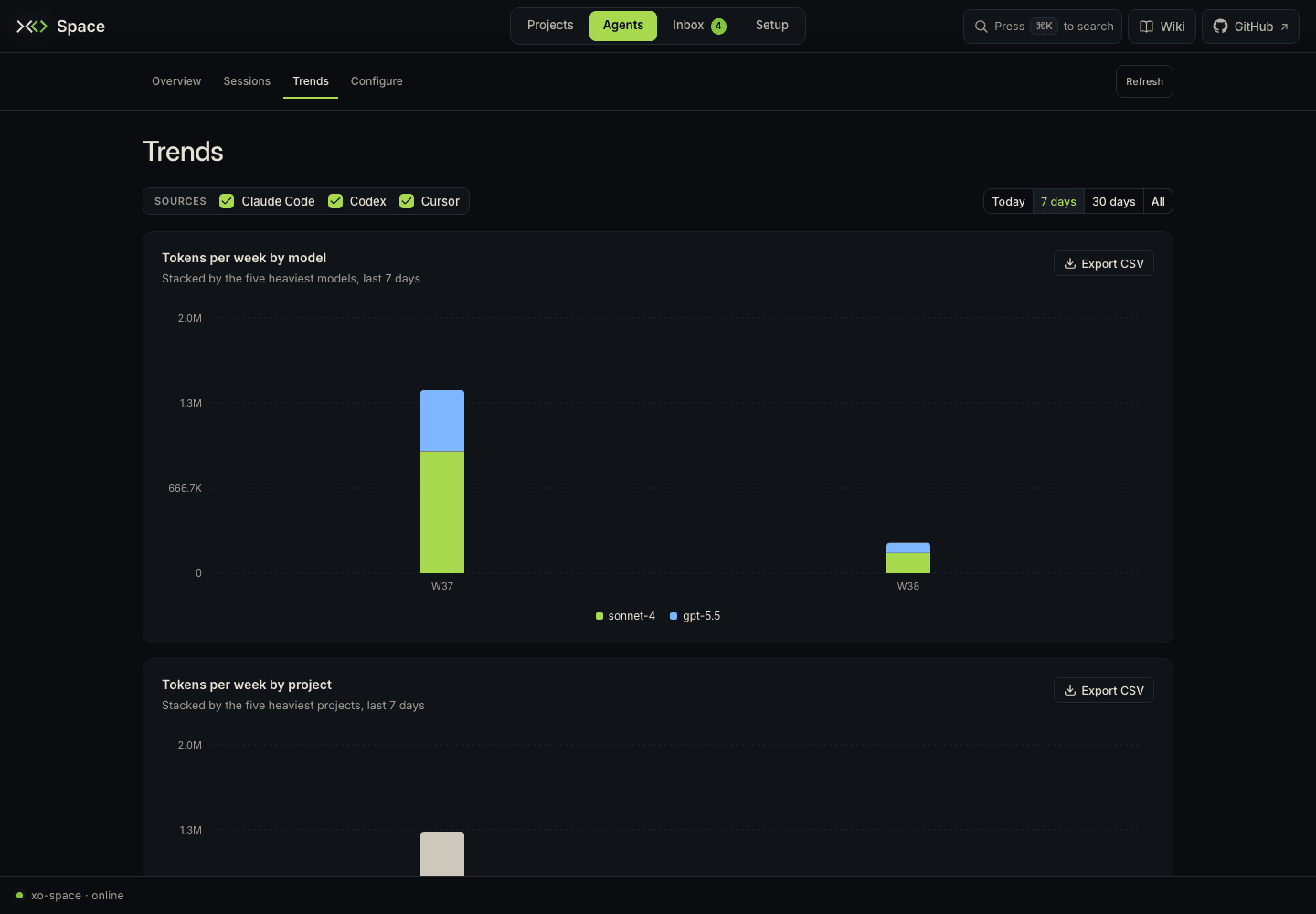Image resolution: width=1316 pixels, height=914 pixels.
Task: Export CSV for tokens by model
Action: point(1104,263)
